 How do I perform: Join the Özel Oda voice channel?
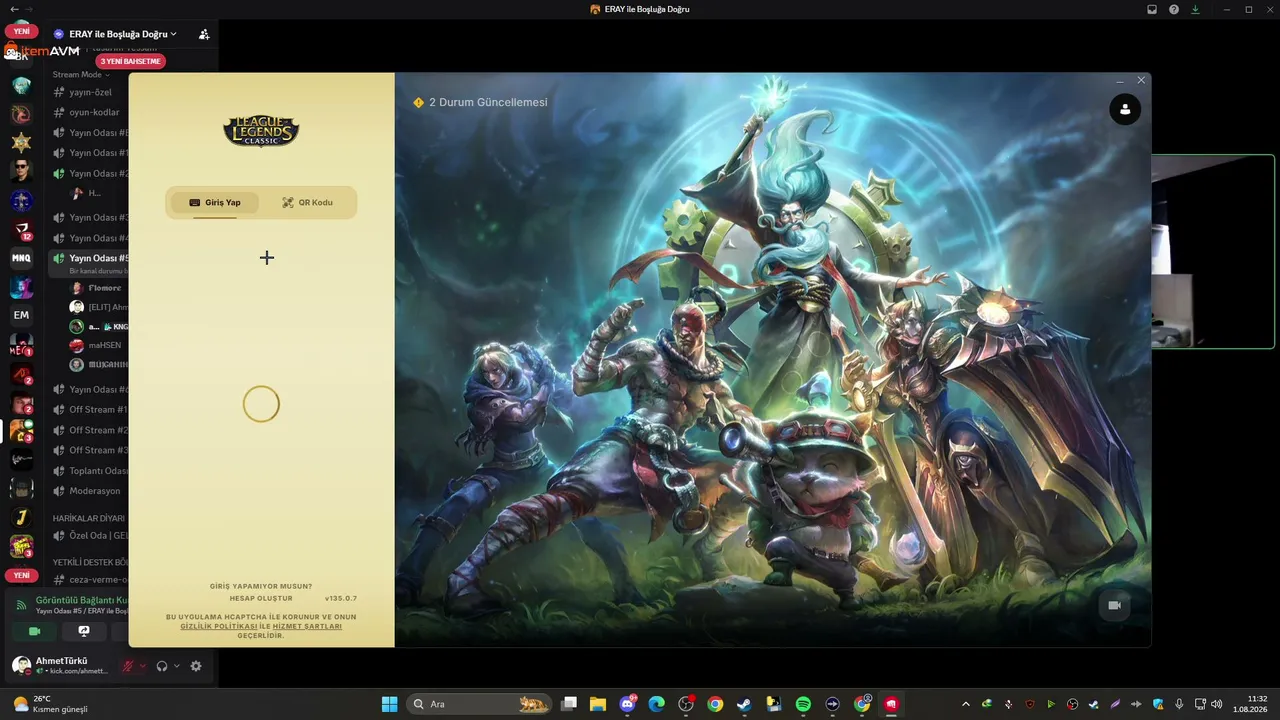(90, 535)
